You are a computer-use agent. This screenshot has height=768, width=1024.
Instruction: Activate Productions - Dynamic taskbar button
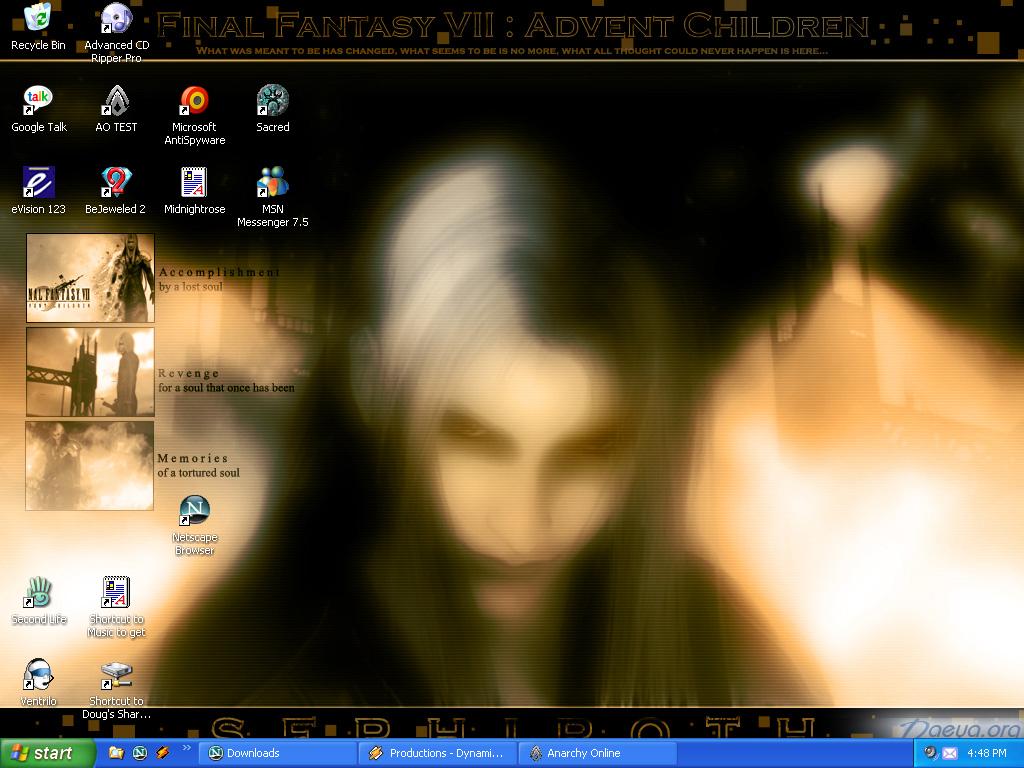point(440,753)
